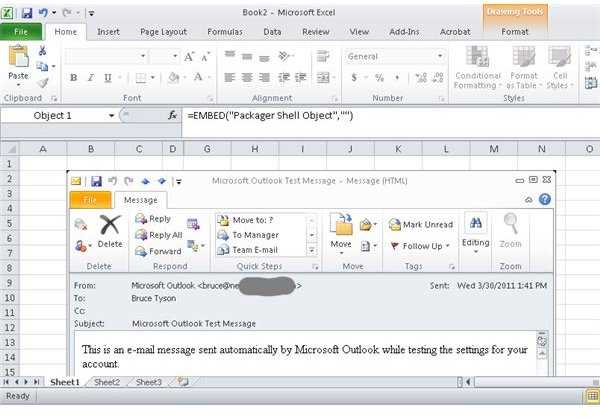Select Move to: ? quick step
This screenshot has width=600, height=418.
click(245, 220)
